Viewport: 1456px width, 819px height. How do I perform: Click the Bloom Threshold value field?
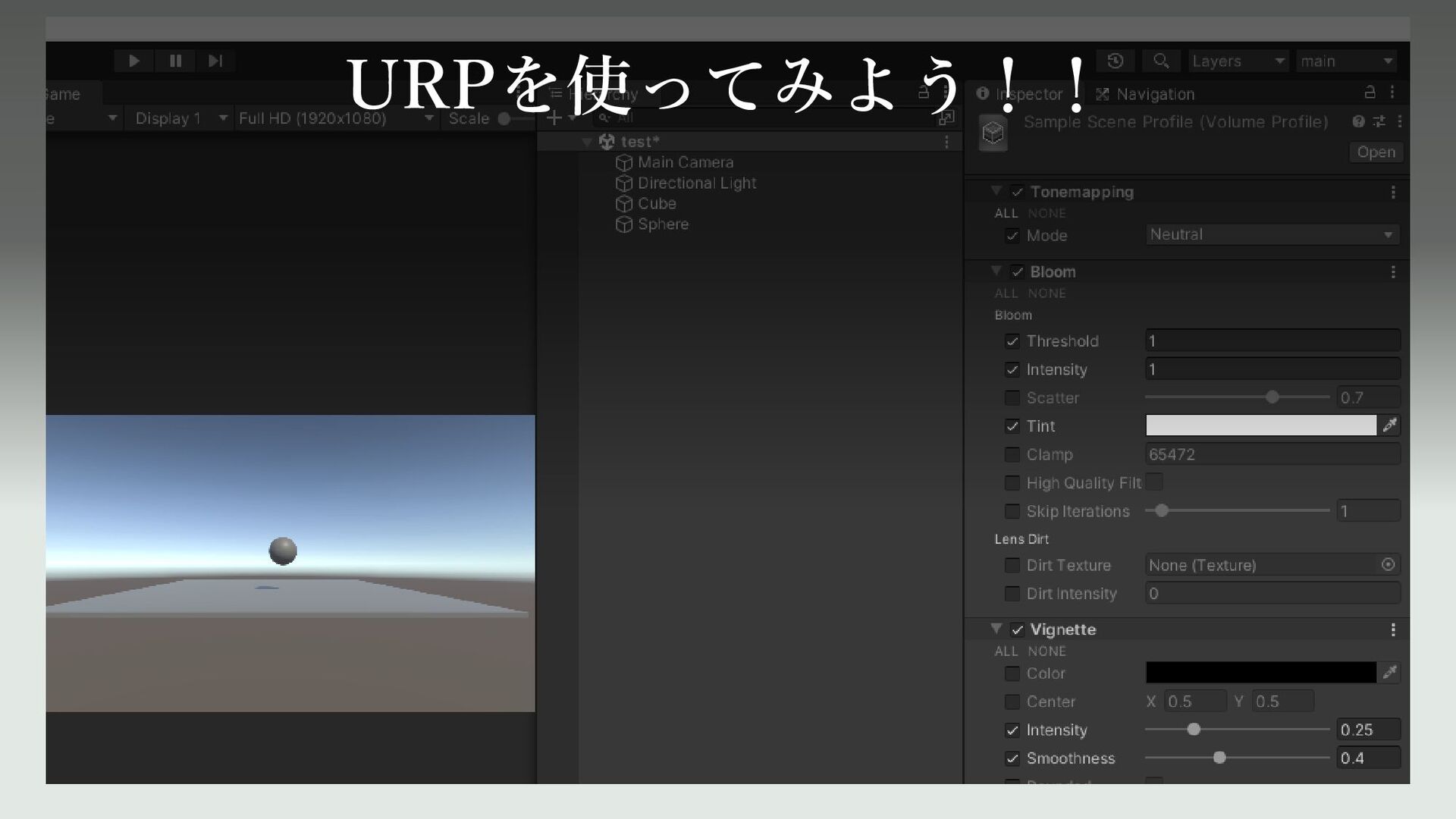[x=1272, y=340]
